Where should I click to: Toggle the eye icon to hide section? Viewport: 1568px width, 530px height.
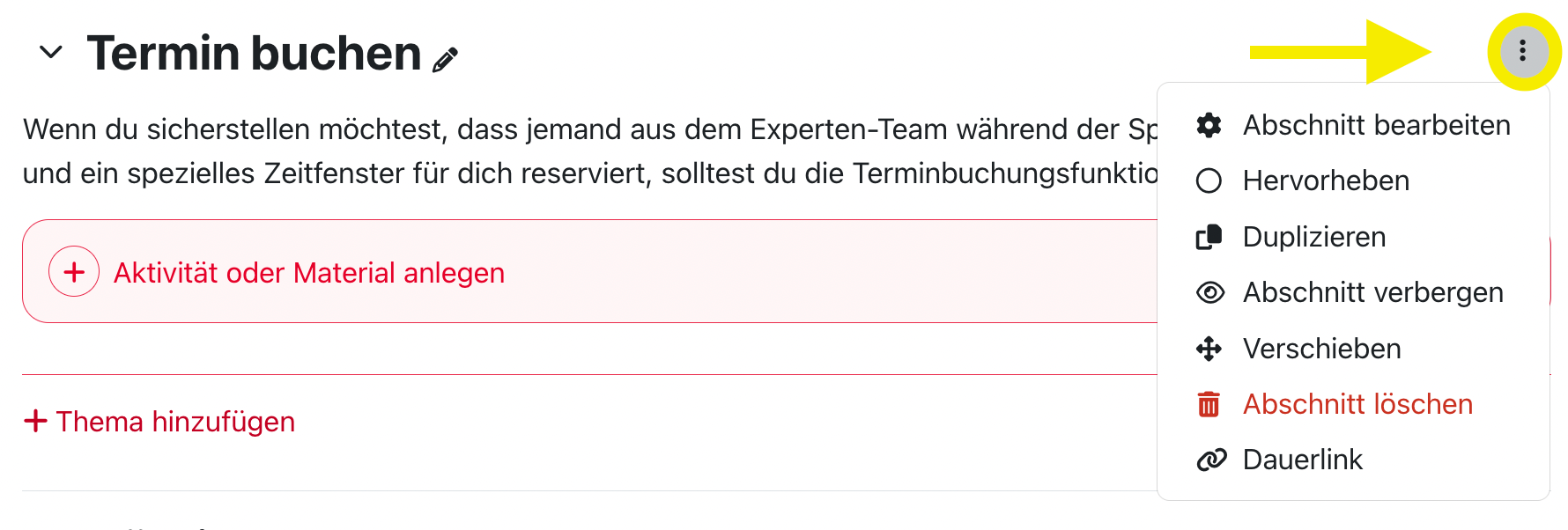point(1210,292)
